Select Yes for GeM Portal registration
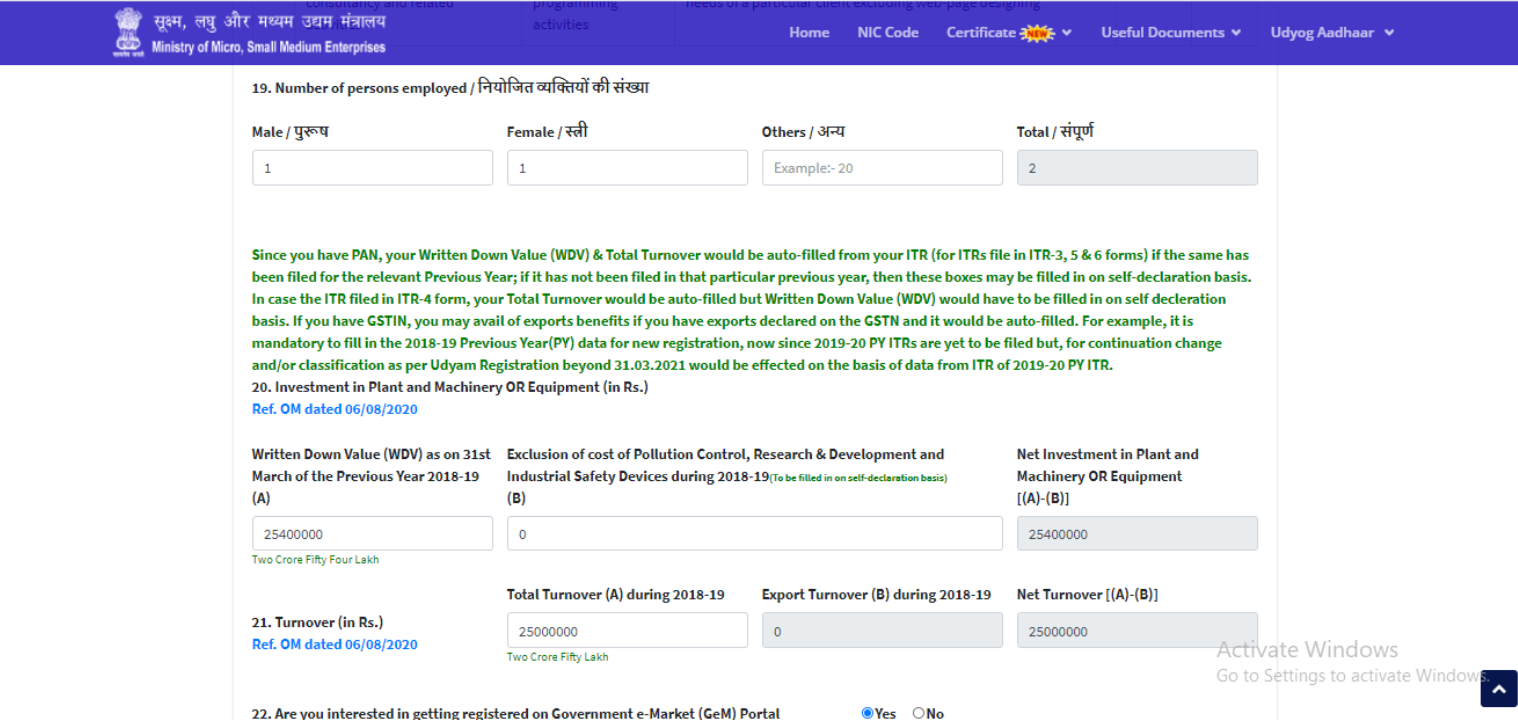Screen dimensions: 1518x720 (x=867, y=713)
